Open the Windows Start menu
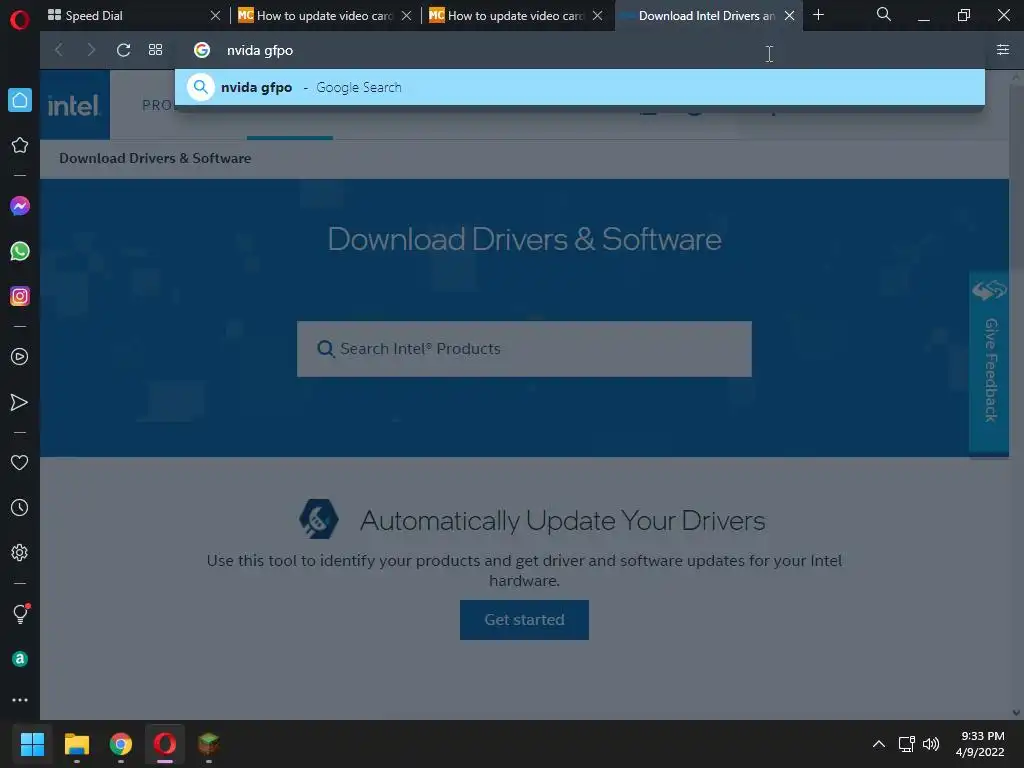 (32, 744)
